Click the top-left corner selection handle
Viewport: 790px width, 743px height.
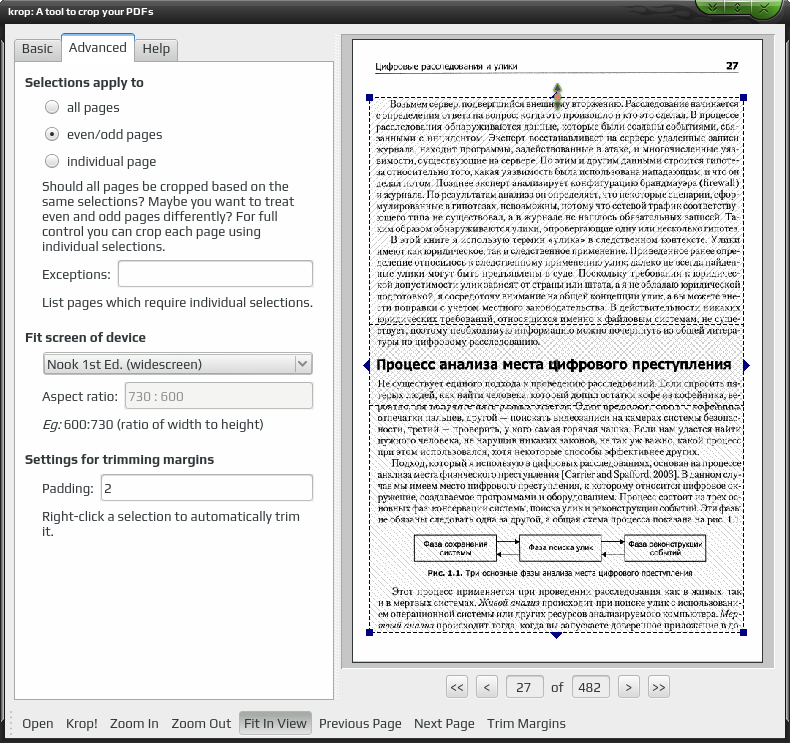369,97
